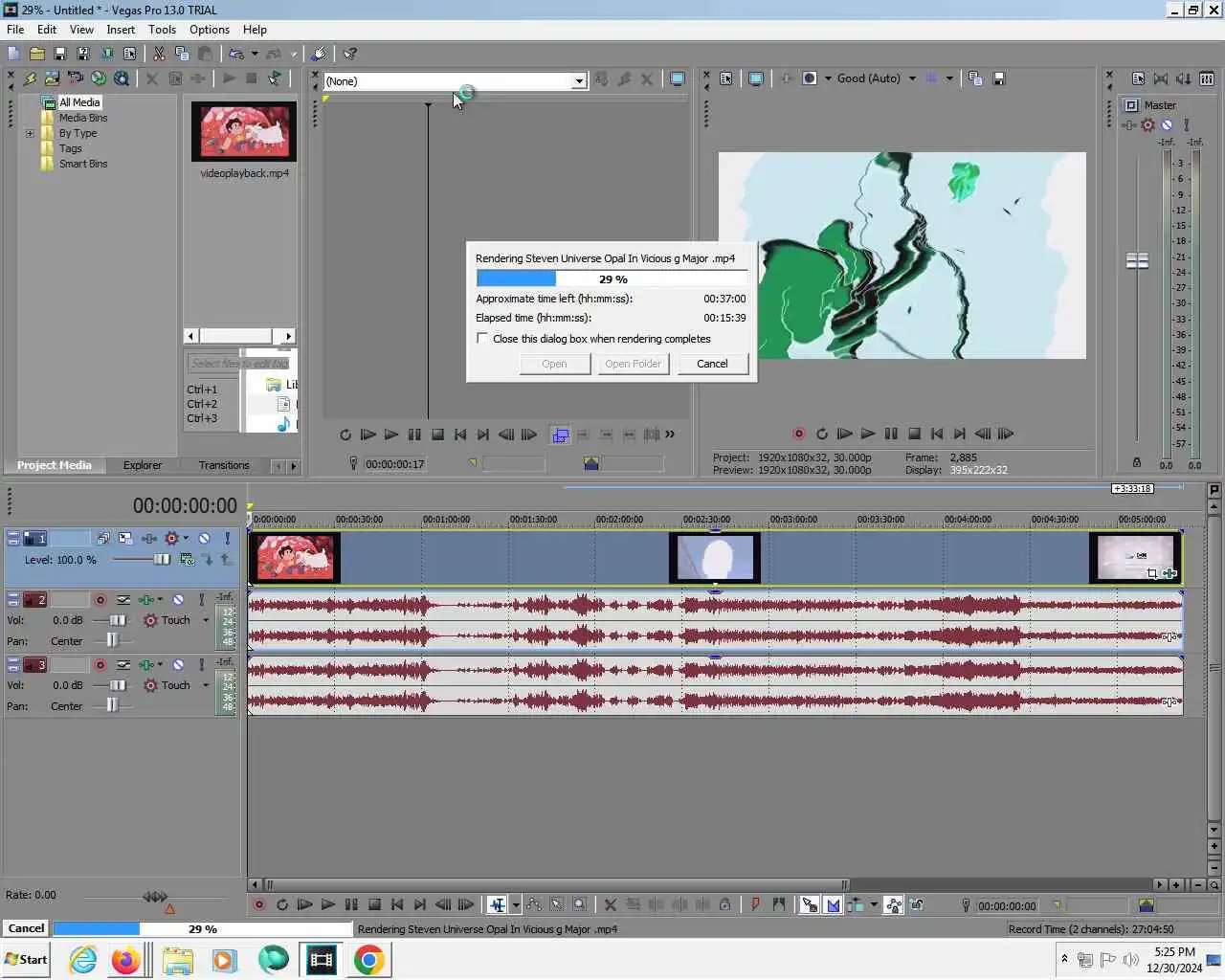Click the Vol slider handle on audio track 2
Image resolution: width=1225 pixels, height=980 pixels.
click(x=118, y=620)
